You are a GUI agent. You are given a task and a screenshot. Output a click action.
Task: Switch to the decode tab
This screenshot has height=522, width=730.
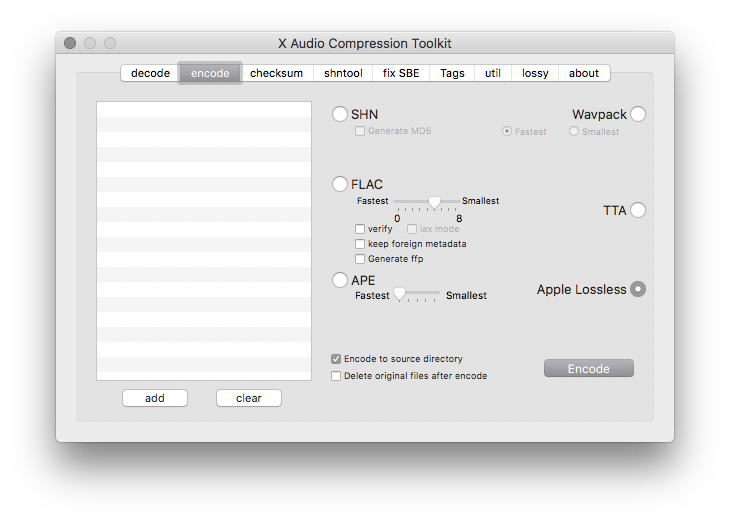pyautogui.click(x=150, y=73)
